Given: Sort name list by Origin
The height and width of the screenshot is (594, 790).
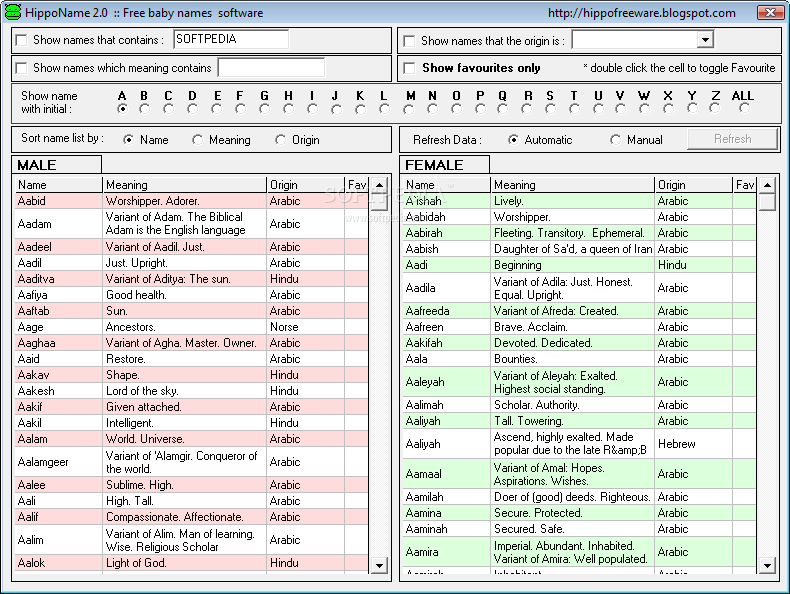Looking at the screenshot, I should (x=280, y=140).
